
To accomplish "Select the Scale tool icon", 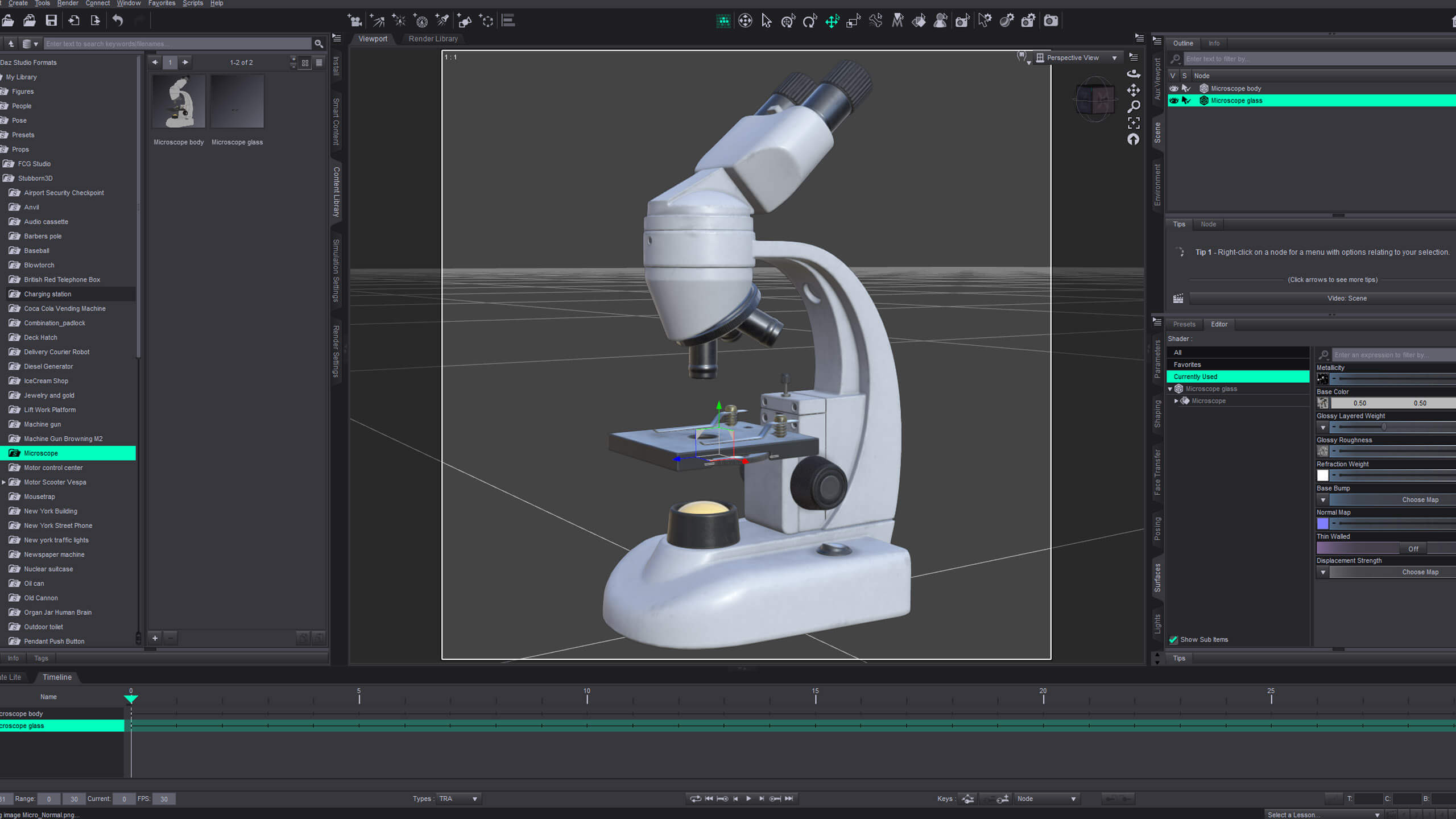I will [854, 21].
